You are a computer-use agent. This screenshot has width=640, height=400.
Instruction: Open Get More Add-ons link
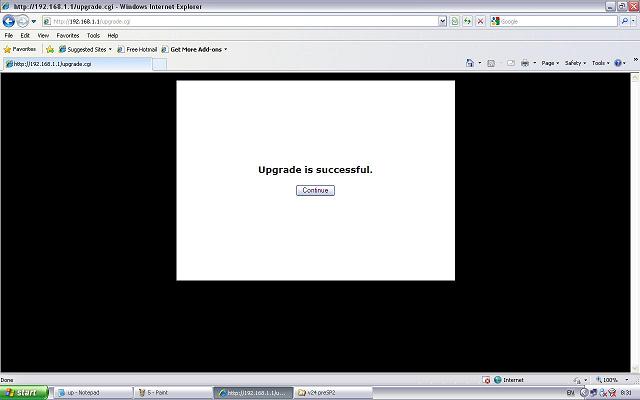[x=192, y=49]
